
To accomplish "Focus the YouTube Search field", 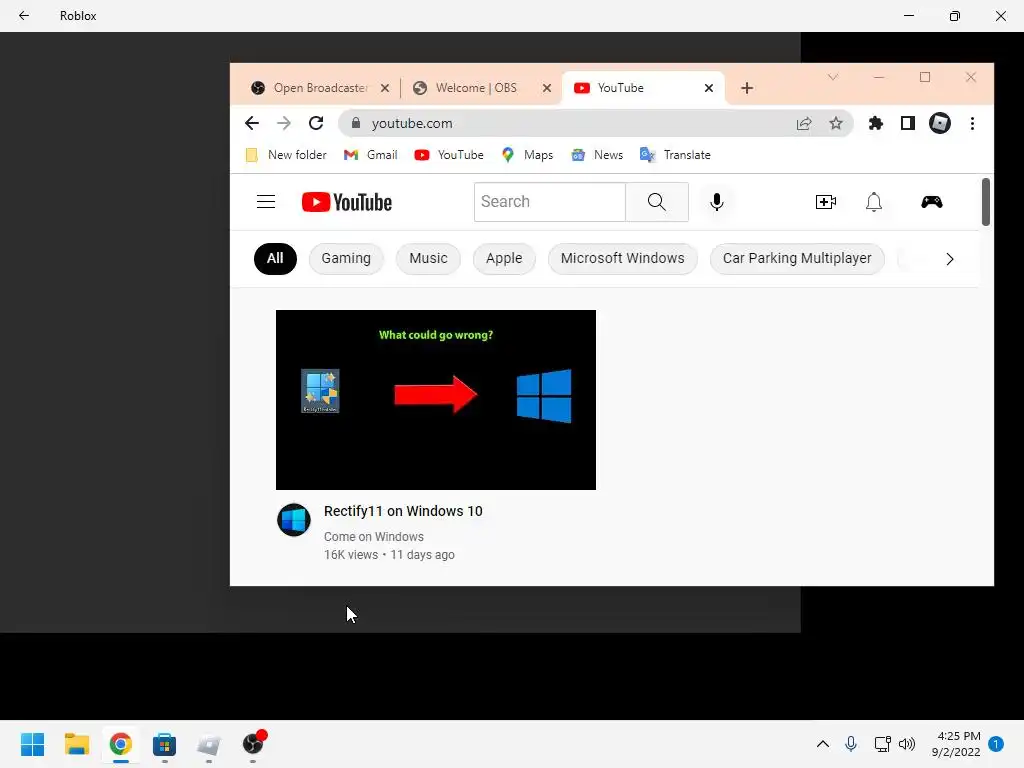I will coord(550,202).
